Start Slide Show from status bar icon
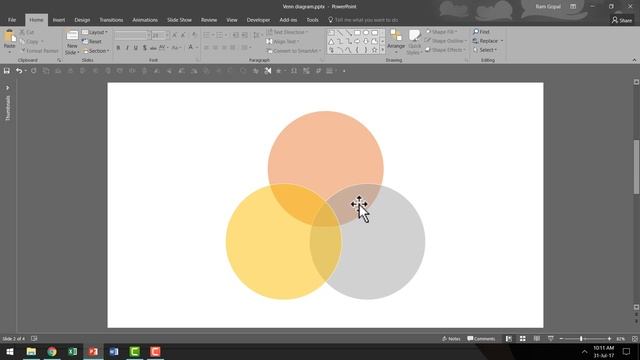 click(551, 339)
